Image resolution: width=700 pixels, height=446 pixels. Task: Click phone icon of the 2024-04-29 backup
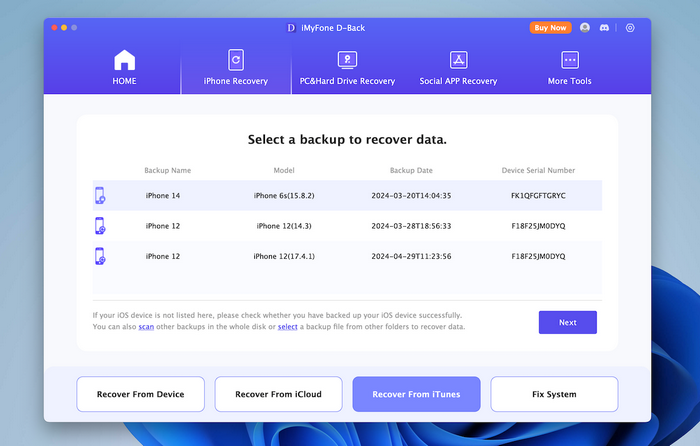[x=100, y=256]
